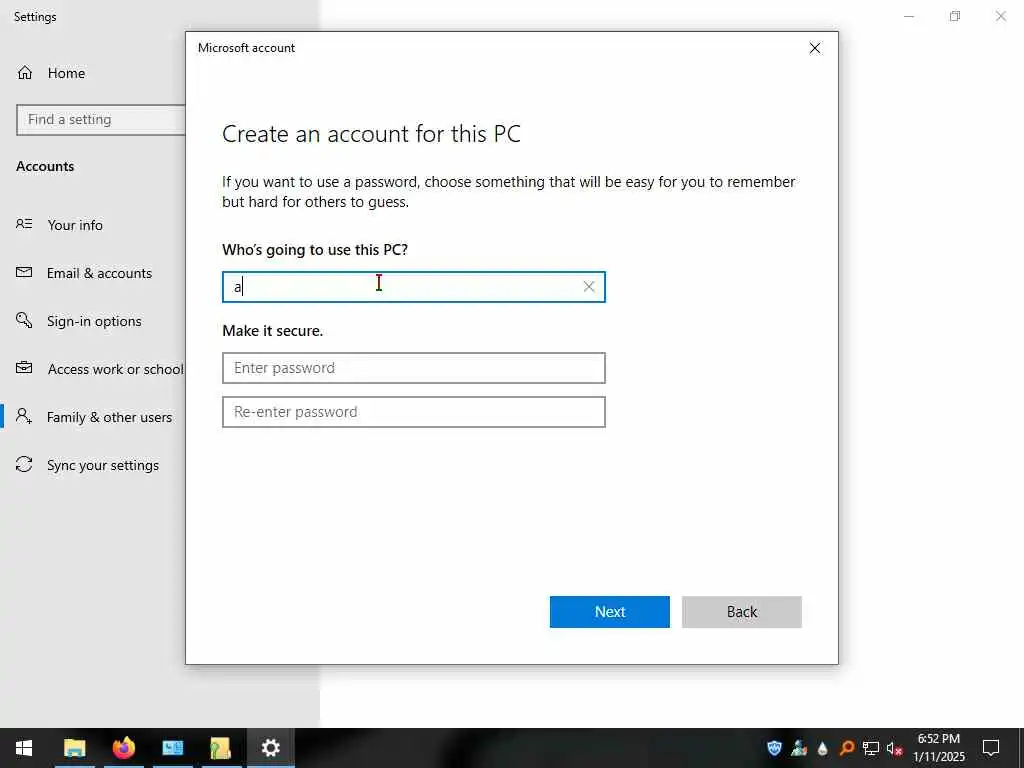Open the Windows Start menu

pyautogui.click(x=24, y=748)
